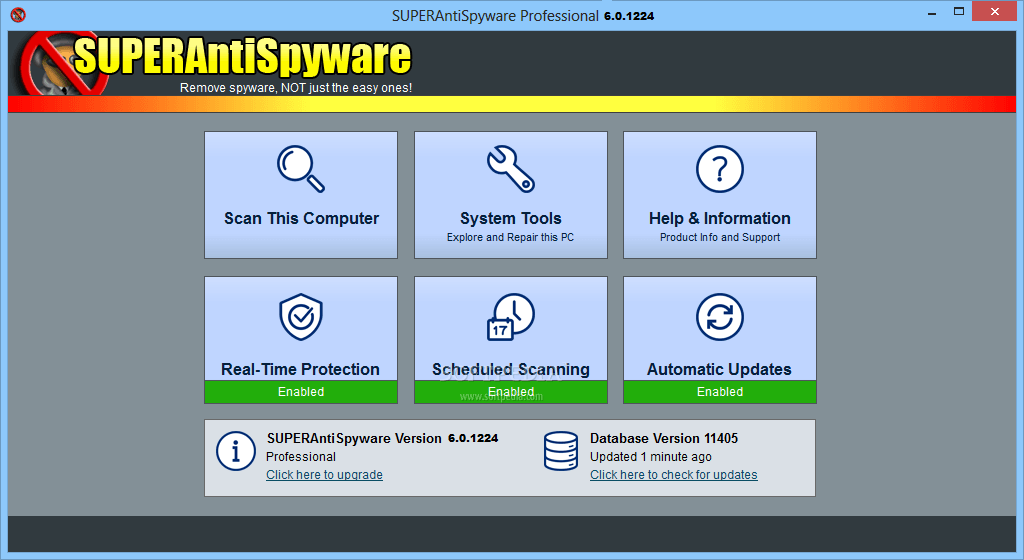Click the calendar clock scheduling icon
Viewport: 1024px width, 560px height.
[x=511, y=317]
